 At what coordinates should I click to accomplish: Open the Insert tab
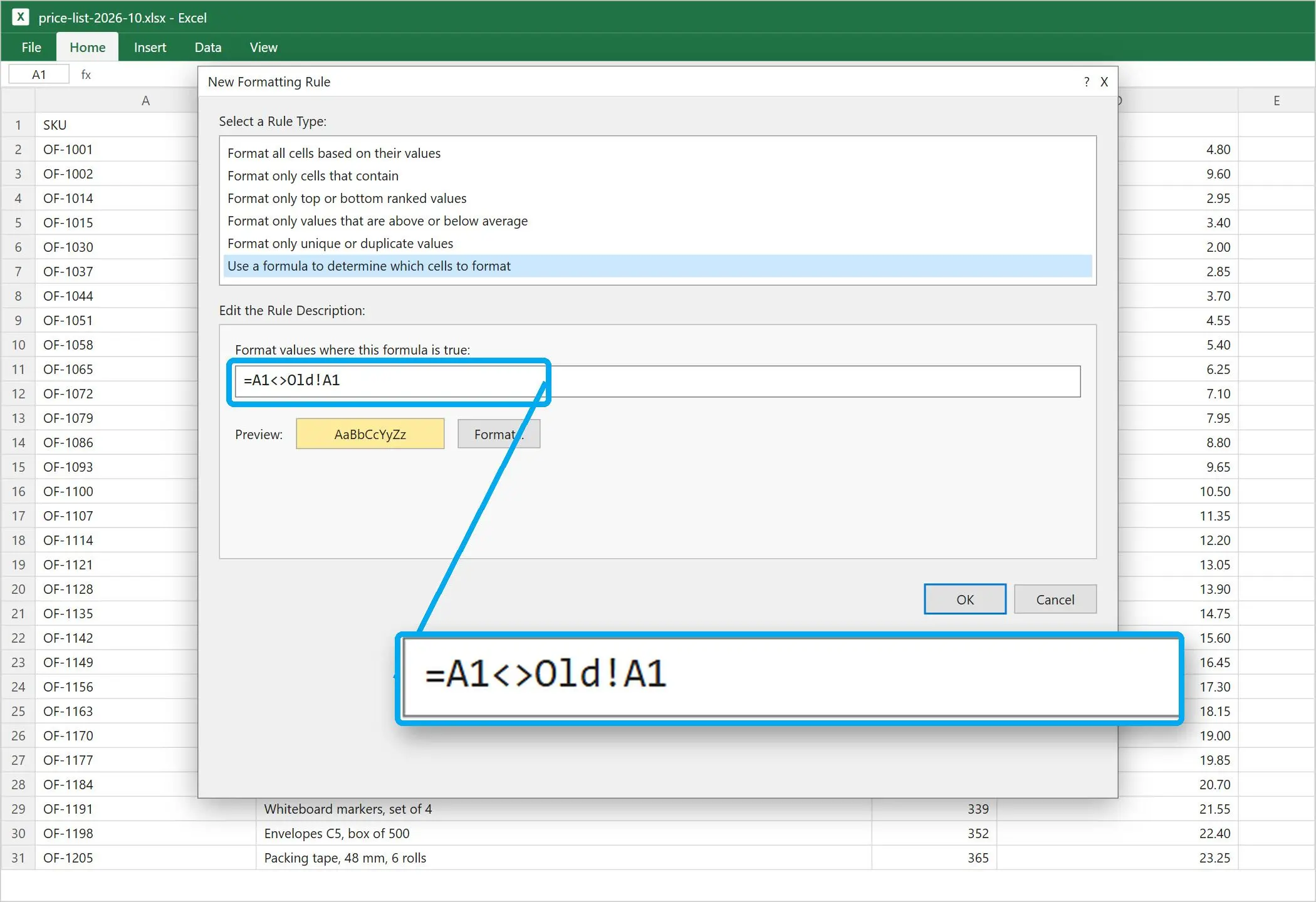(x=150, y=47)
